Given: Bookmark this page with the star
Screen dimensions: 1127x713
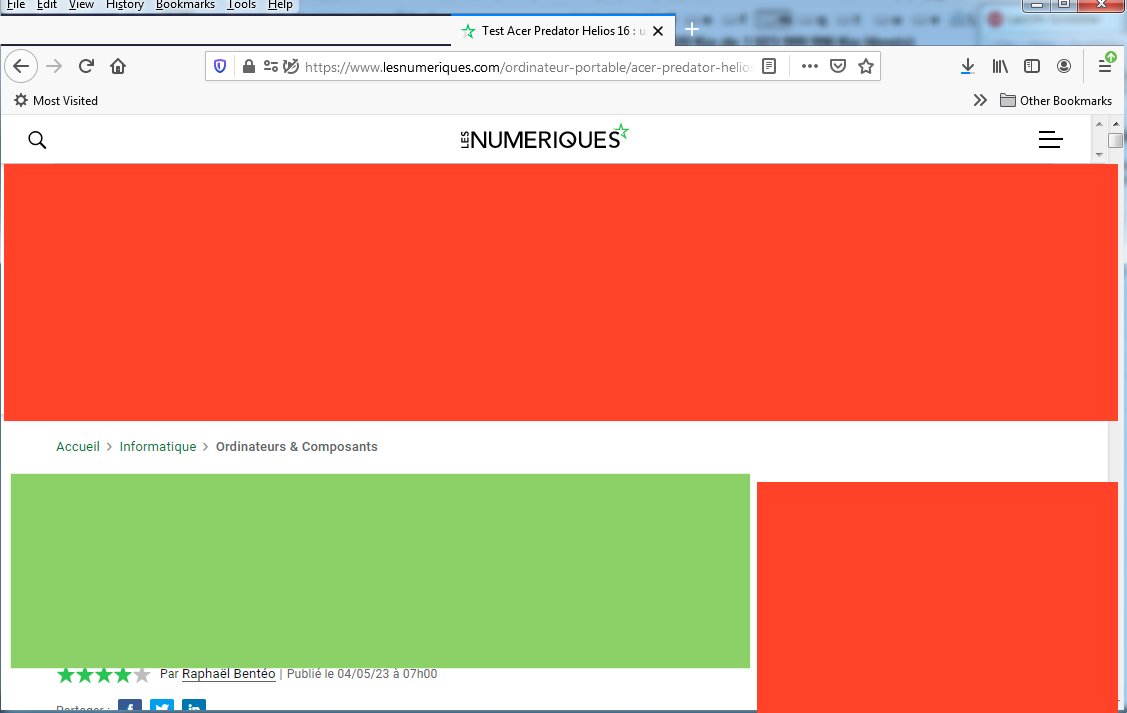Looking at the screenshot, I should [x=866, y=67].
